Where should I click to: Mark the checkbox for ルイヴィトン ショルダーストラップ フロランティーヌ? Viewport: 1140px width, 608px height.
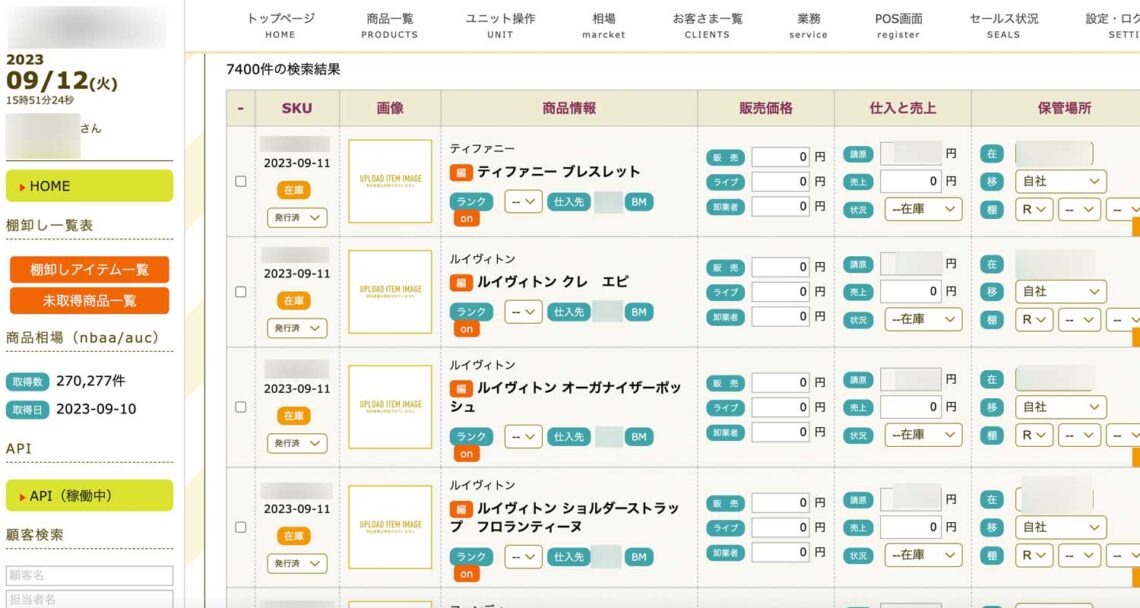tap(241, 527)
